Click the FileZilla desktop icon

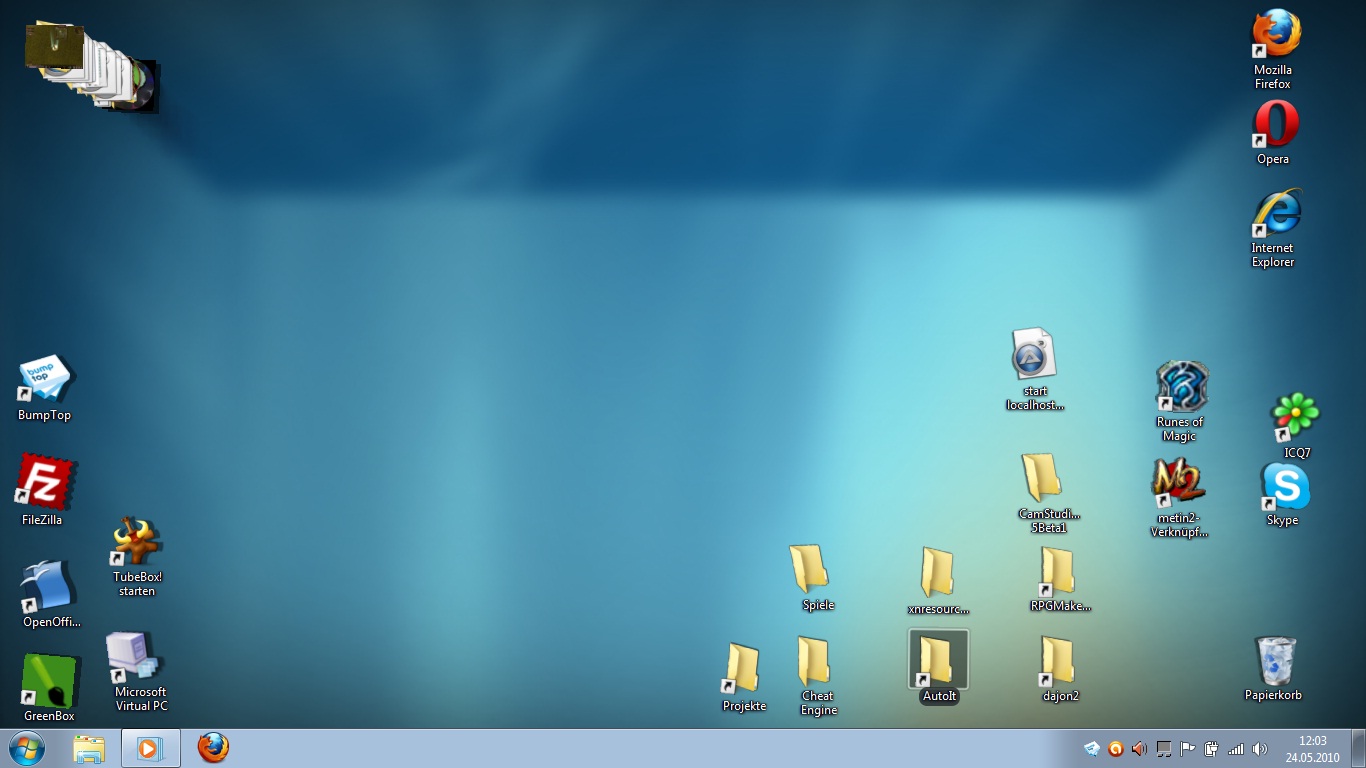coord(44,482)
